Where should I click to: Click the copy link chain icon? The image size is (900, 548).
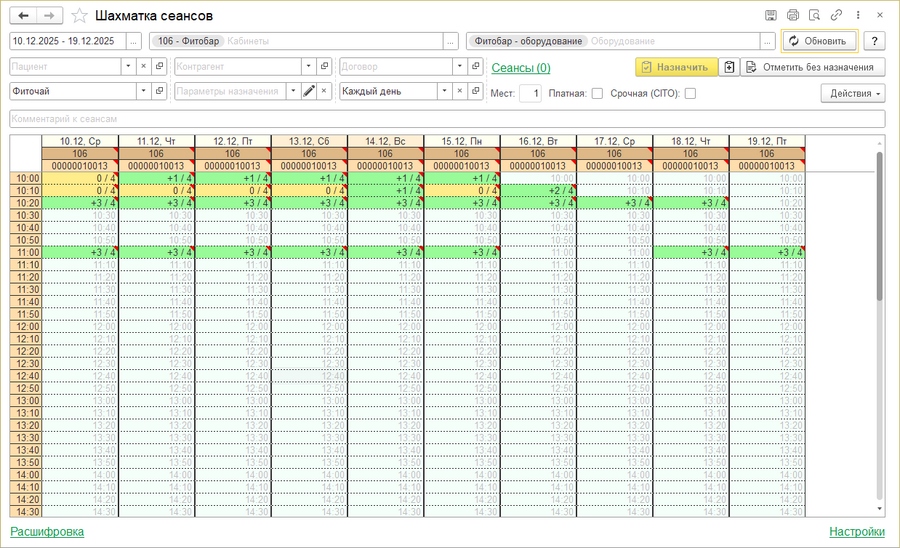point(836,16)
